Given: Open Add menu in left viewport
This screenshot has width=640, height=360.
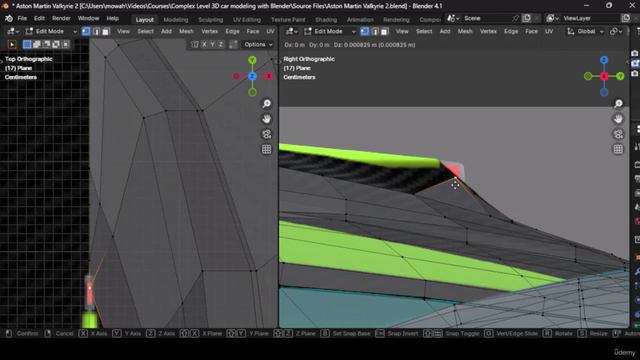Looking at the screenshot, I should tap(166, 31).
